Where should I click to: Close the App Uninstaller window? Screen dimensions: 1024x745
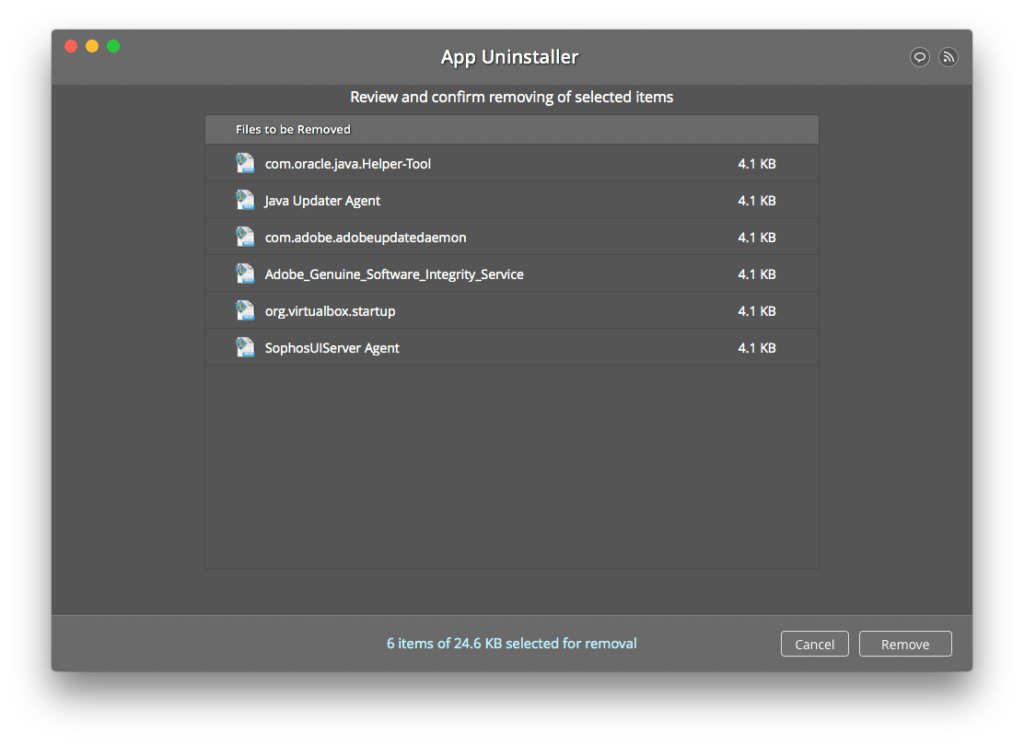71,46
